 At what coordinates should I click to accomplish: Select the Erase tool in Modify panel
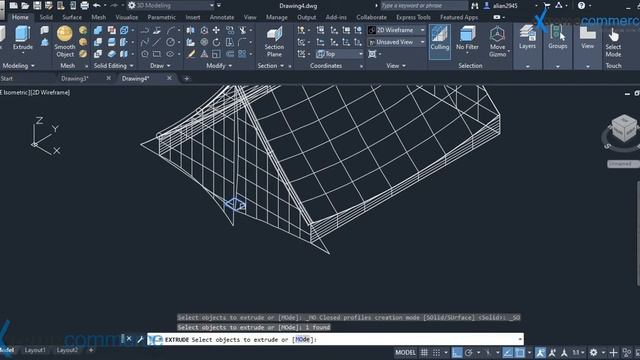[x=191, y=54]
